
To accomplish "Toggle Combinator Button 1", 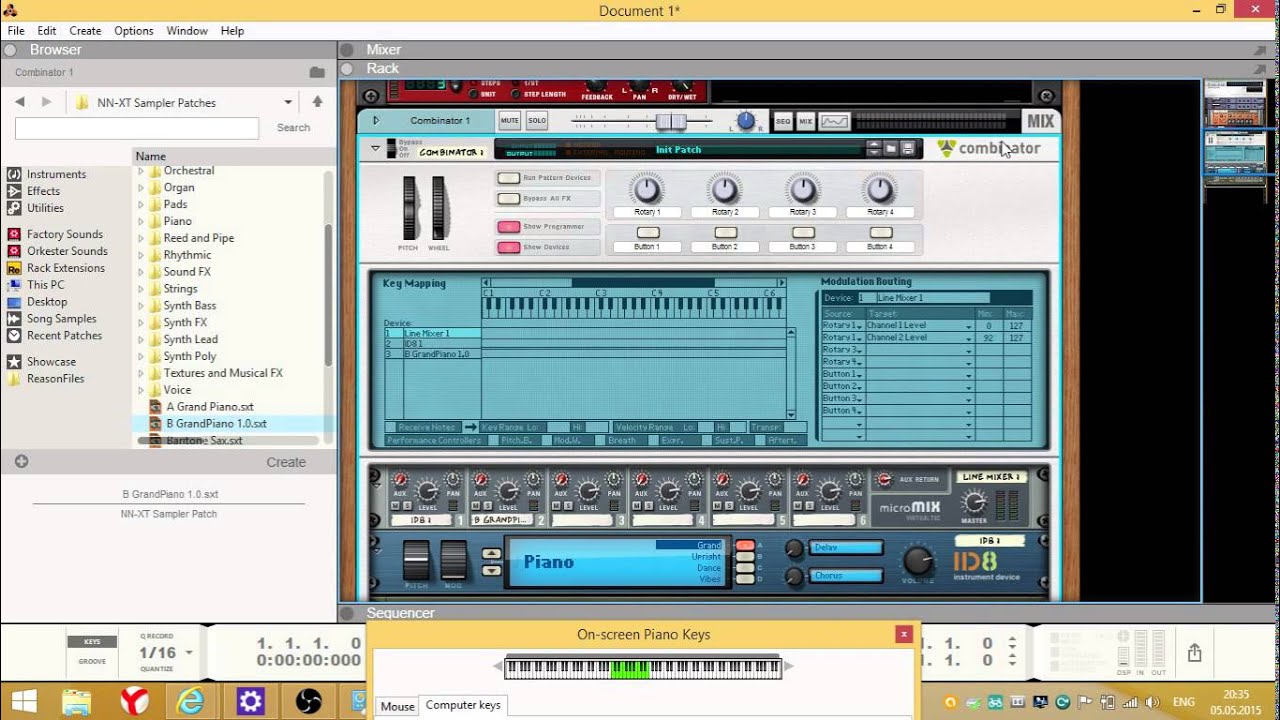I will (x=647, y=233).
